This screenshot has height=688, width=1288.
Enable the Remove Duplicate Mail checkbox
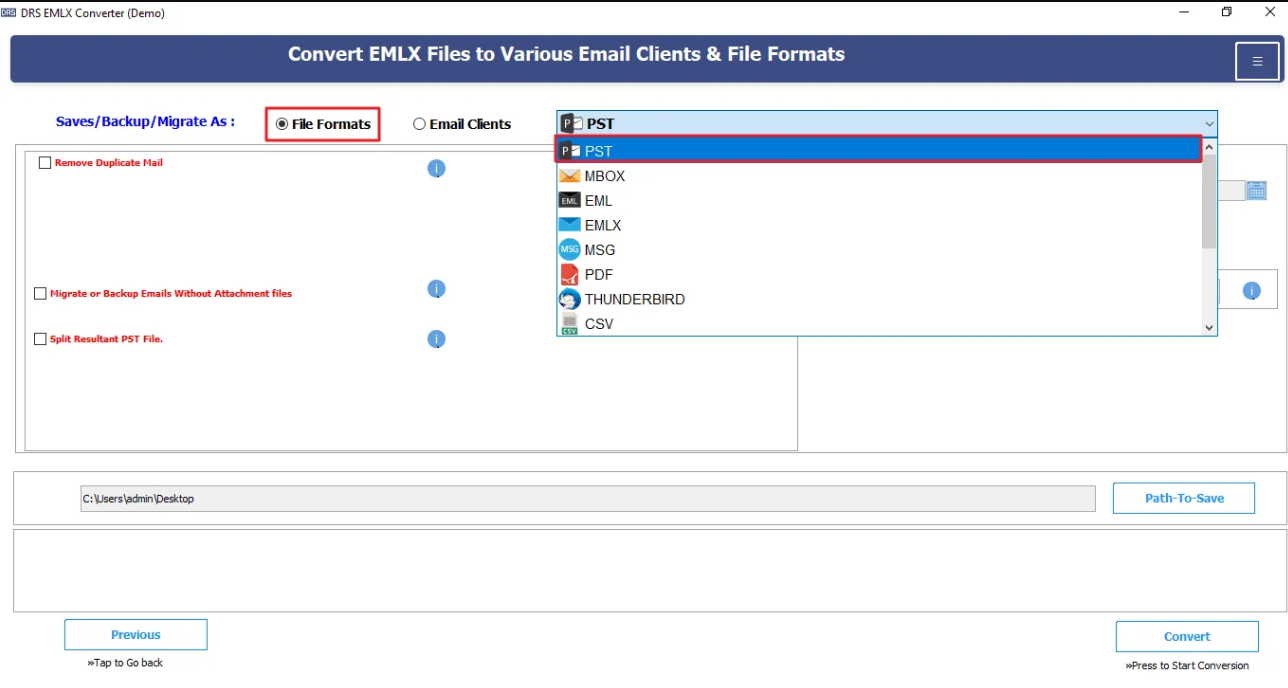coord(45,162)
